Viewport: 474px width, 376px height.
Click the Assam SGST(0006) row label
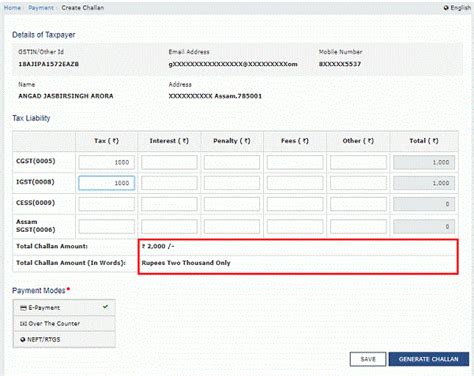point(36,226)
